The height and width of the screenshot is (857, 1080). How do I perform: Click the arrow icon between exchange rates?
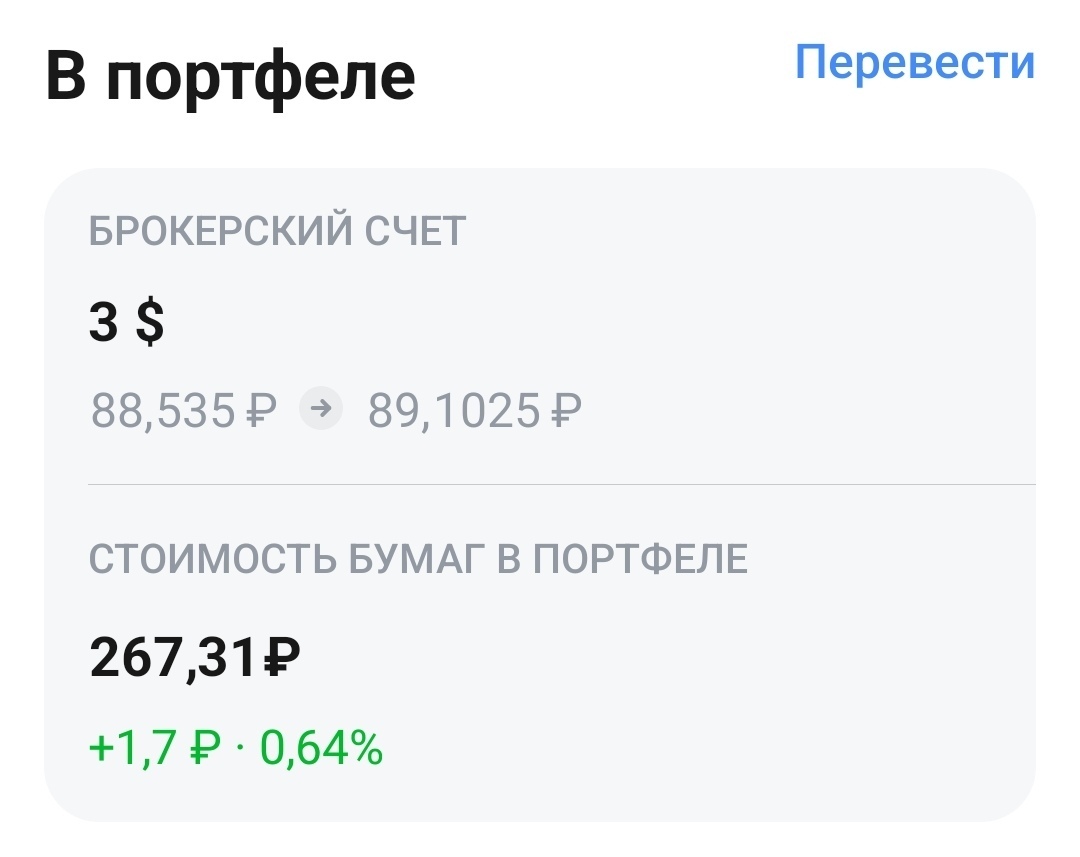tap(322, 408)
